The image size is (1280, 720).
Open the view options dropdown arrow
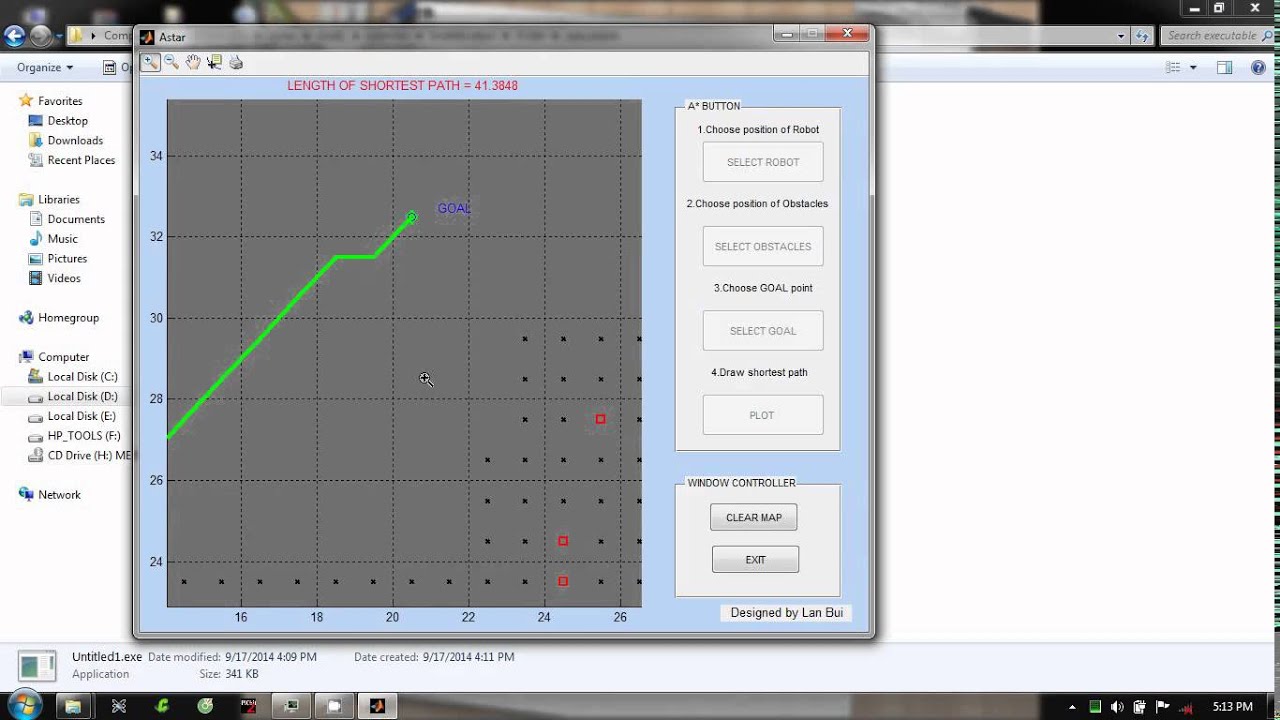[x=1193, y=68]
